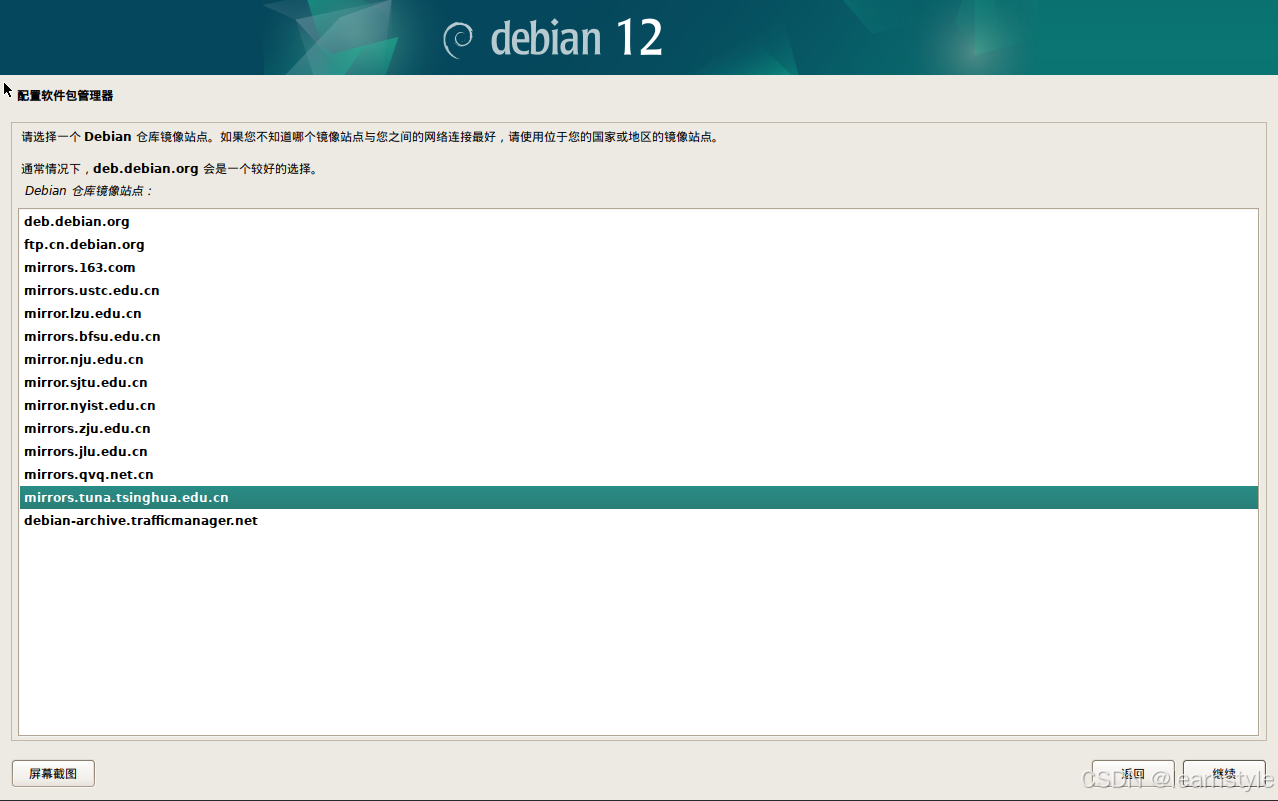Pick mirror.lzu.edu.cn mirror entry
The height and width of the screenshot is (801, 1278).
click(639, 313)
